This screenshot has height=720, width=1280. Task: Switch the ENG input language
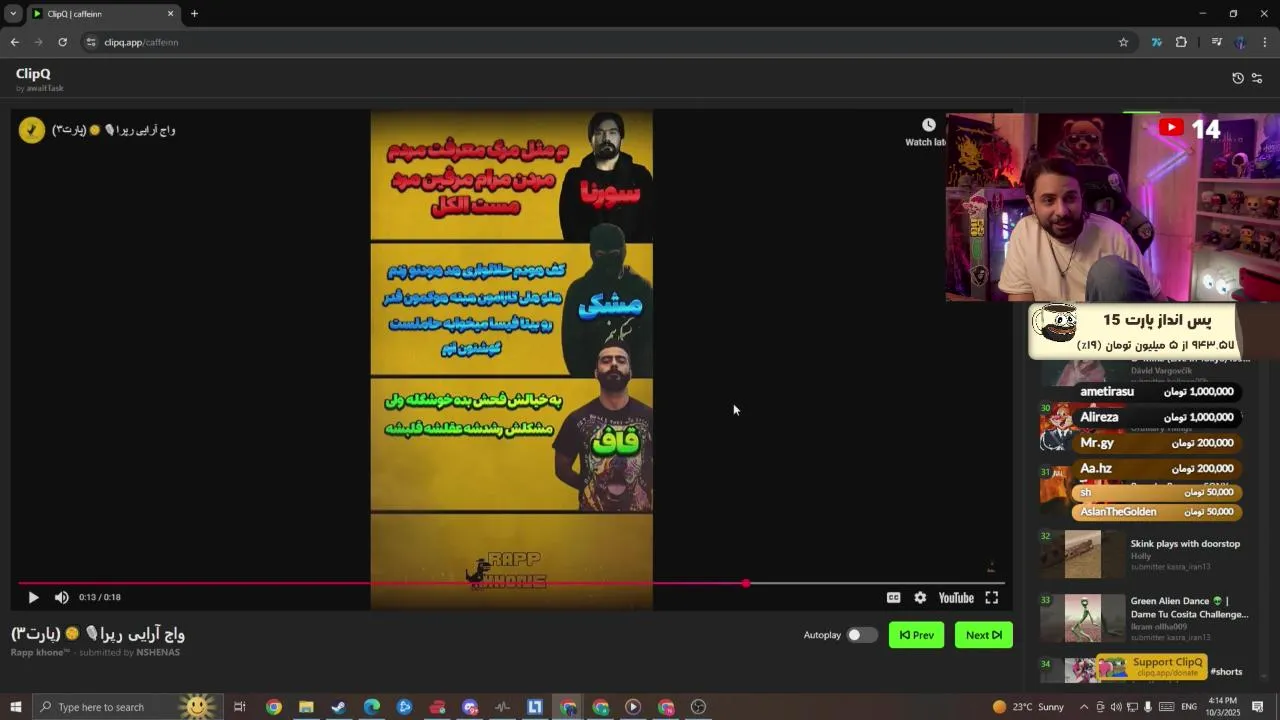[x=1189, y=707]
